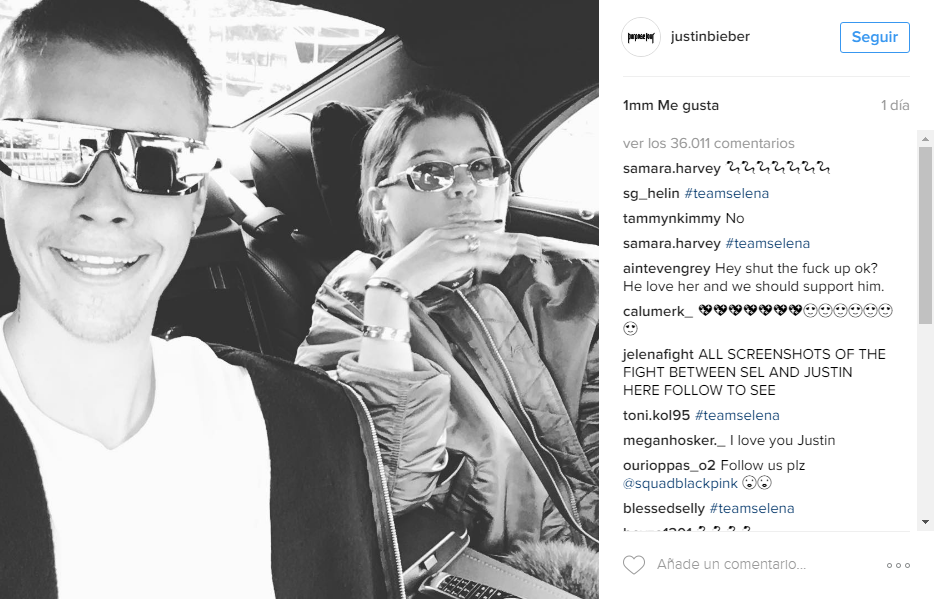Image resolution: width=934 pixels, height=599 pixels.
Task: Click the heart like icon
Action: 634,564
